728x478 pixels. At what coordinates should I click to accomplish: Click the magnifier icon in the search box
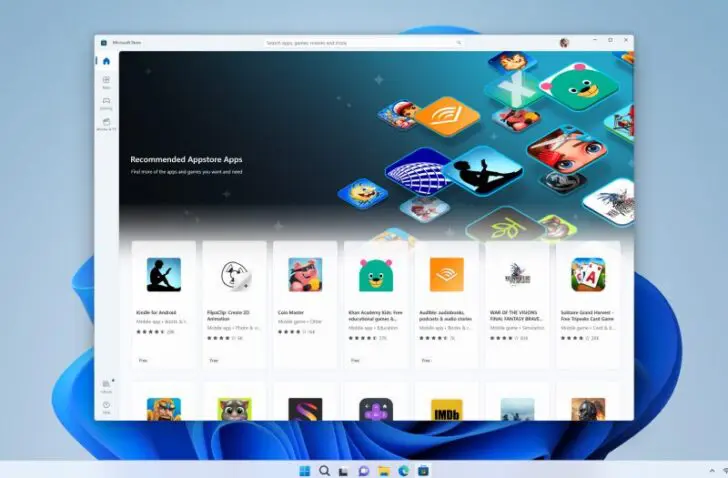[x=458, y=43]
